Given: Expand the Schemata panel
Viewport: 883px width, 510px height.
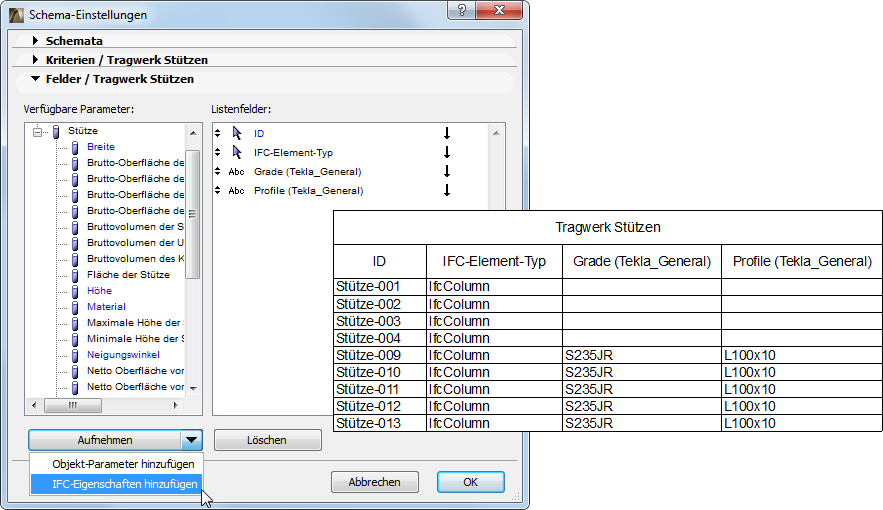Looking at the screenshot, I should pyautogui.click(x=35, y=41).
